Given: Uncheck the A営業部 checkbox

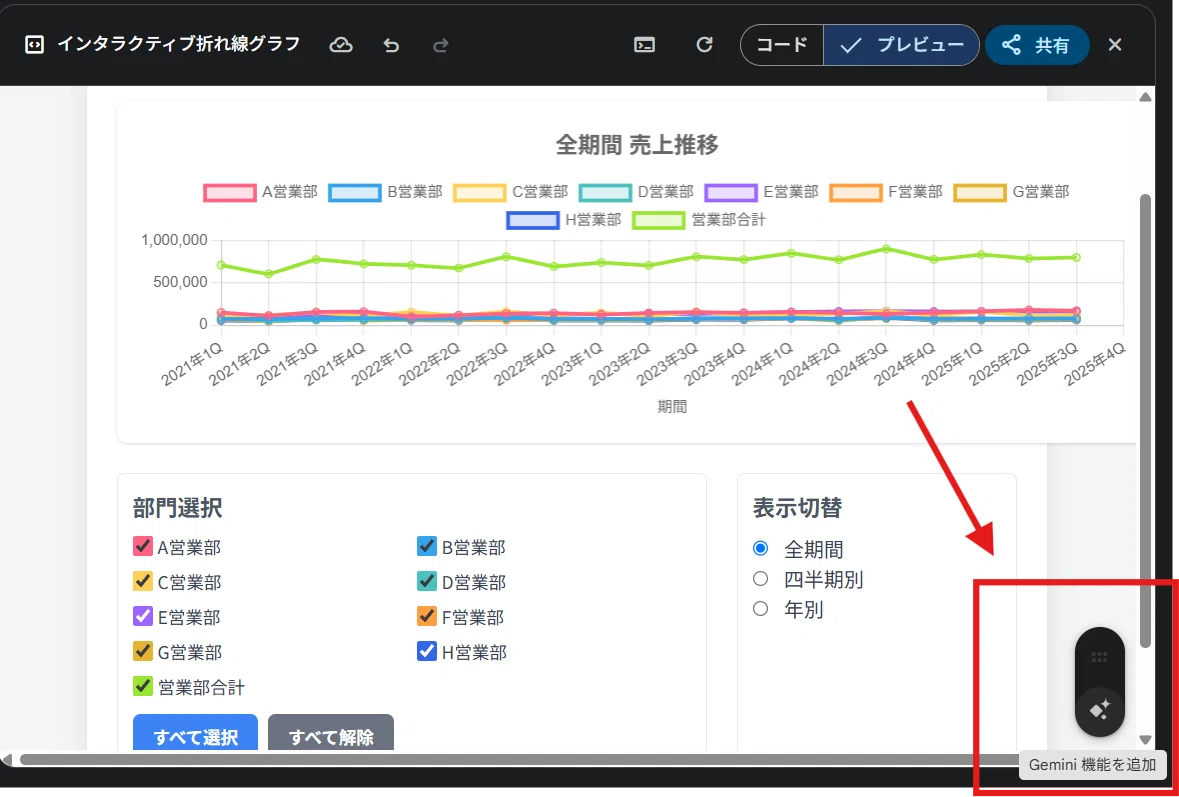Looking at the screenshot, I should (143, 547).
